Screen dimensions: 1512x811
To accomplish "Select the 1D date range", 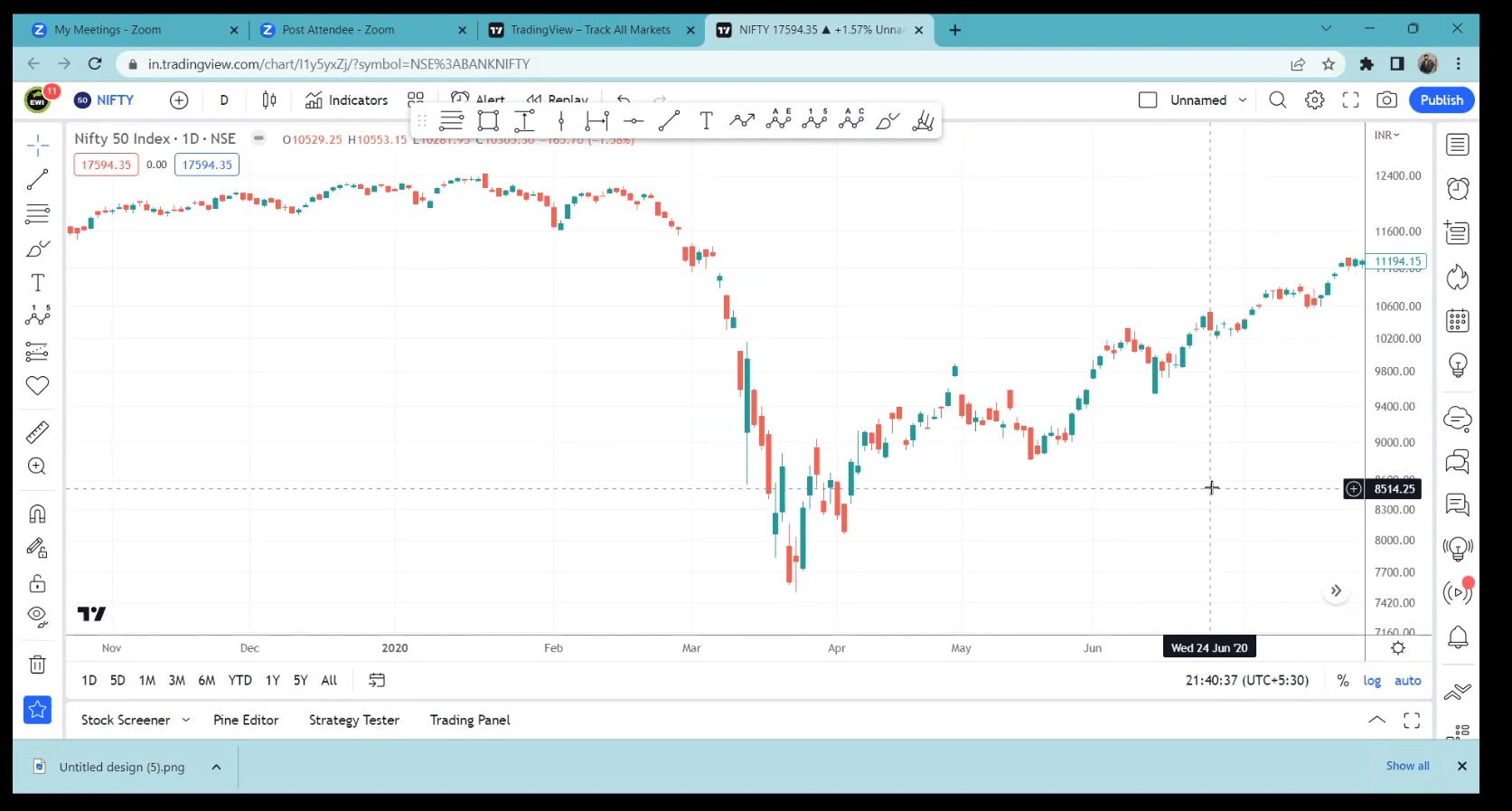I will 89,681.
